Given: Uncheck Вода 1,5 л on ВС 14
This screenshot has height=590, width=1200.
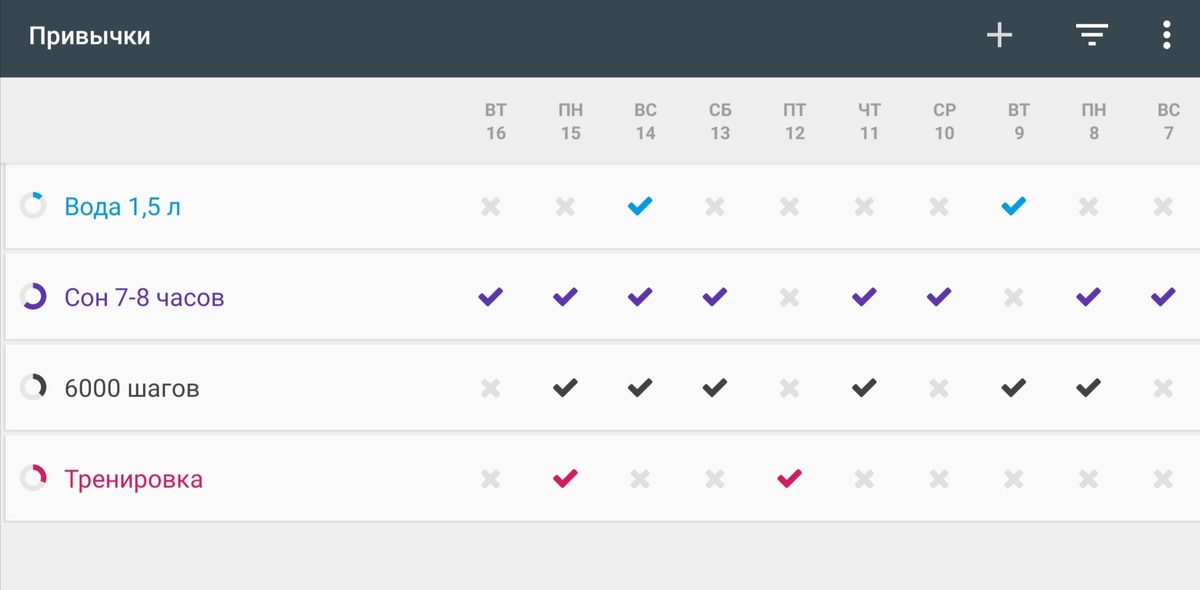Looking at the screenshot, I should click(640, 207).
